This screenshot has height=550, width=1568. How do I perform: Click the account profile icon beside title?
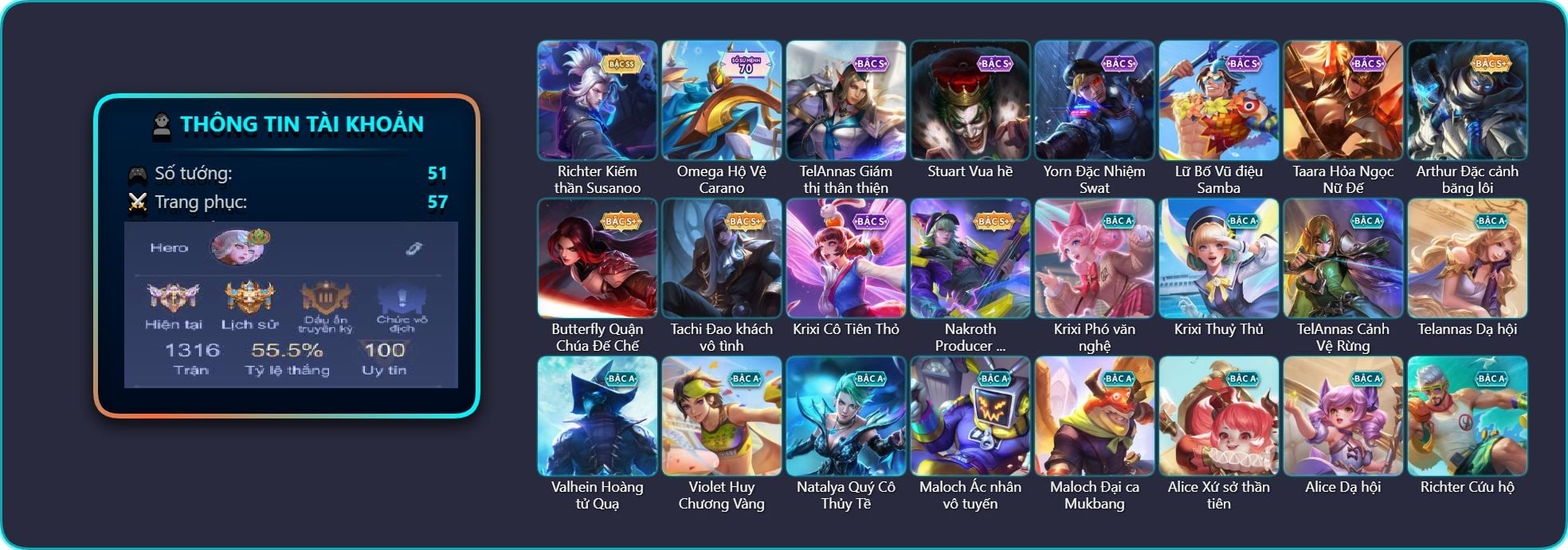(163, 126)
